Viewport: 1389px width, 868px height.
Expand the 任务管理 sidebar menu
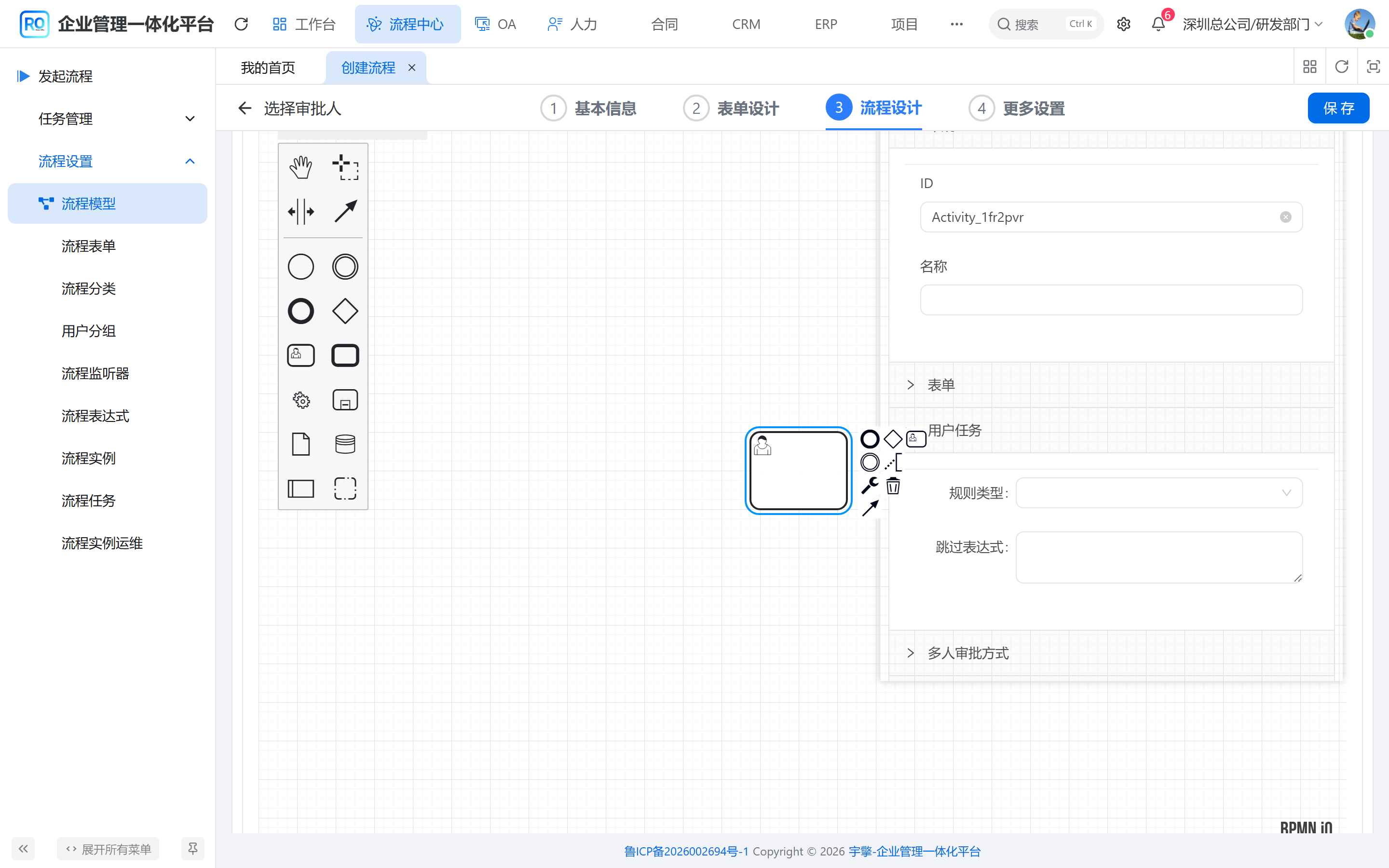tap(108, 119)
